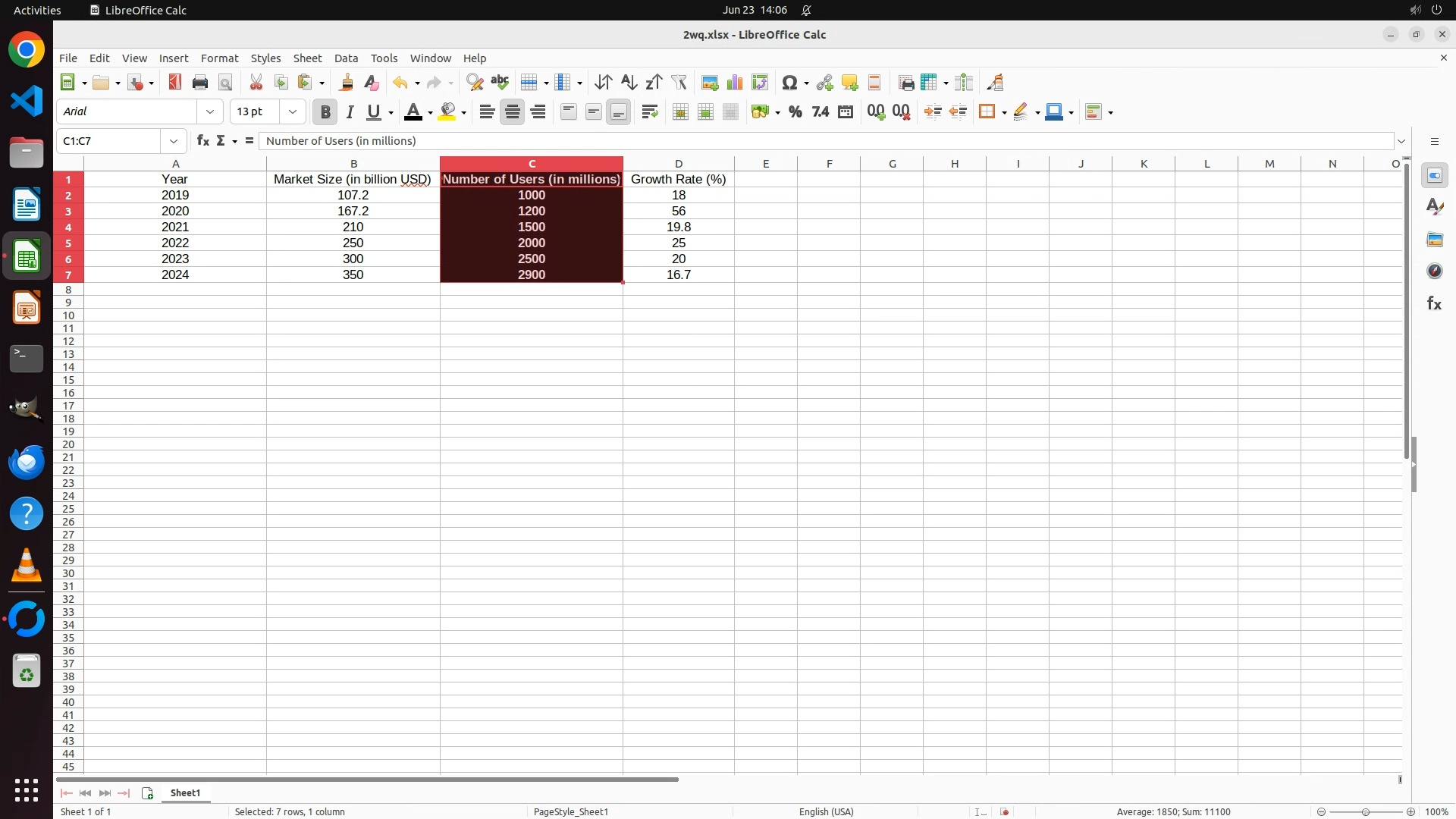Expand the Name Box dropdown arrow

coord(174,141)
